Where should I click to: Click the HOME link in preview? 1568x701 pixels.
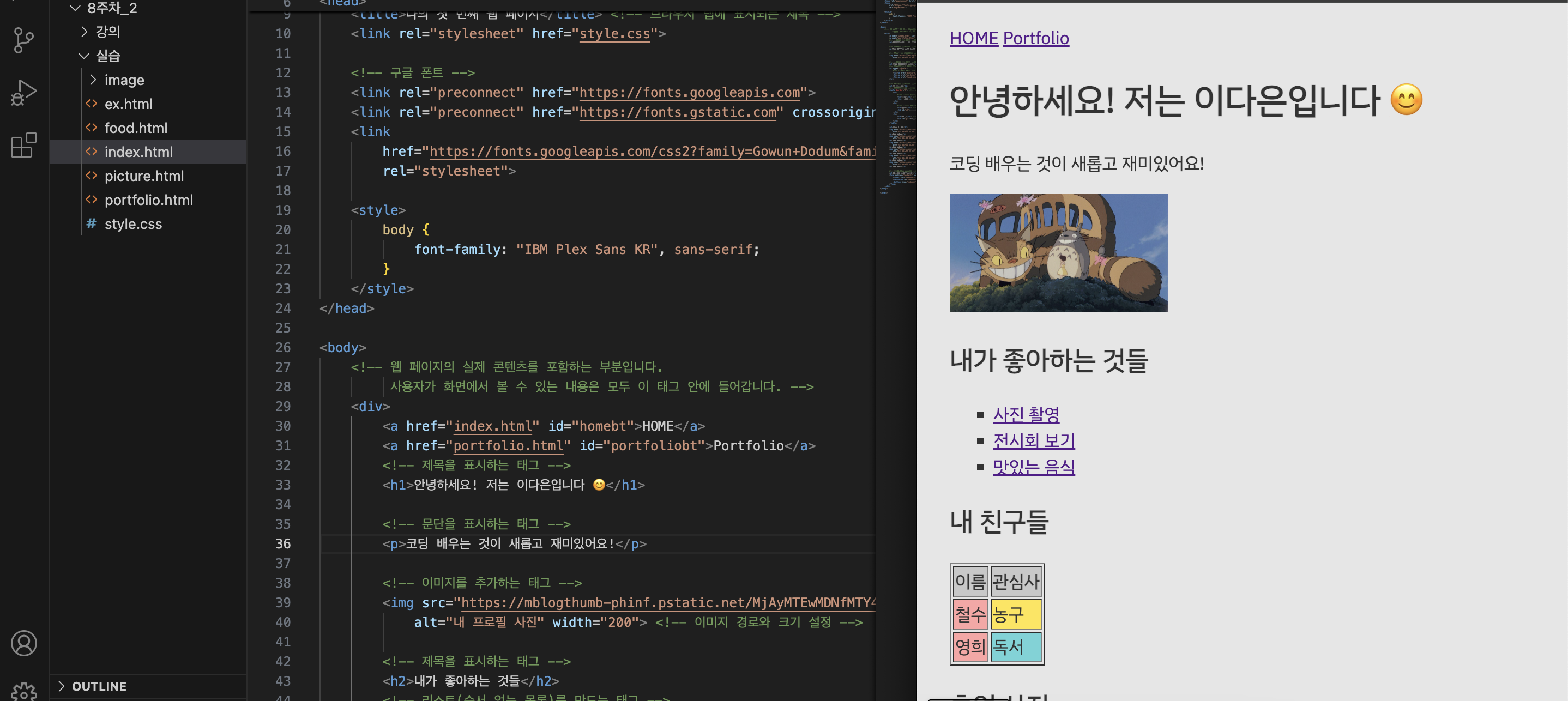pos(973,38)
